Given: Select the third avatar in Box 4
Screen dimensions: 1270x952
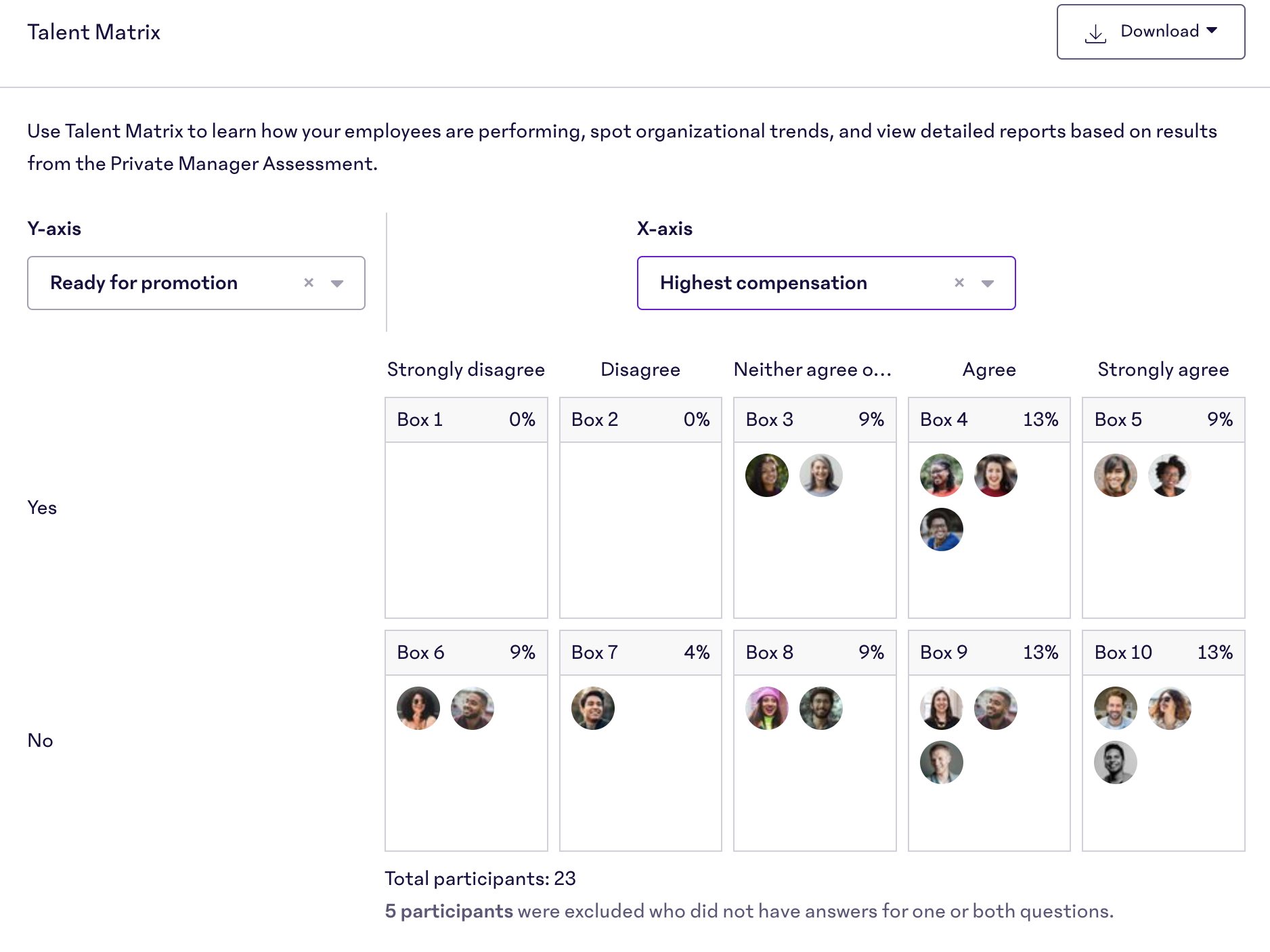Looking at the screenshot, I should tap(941, 529).
